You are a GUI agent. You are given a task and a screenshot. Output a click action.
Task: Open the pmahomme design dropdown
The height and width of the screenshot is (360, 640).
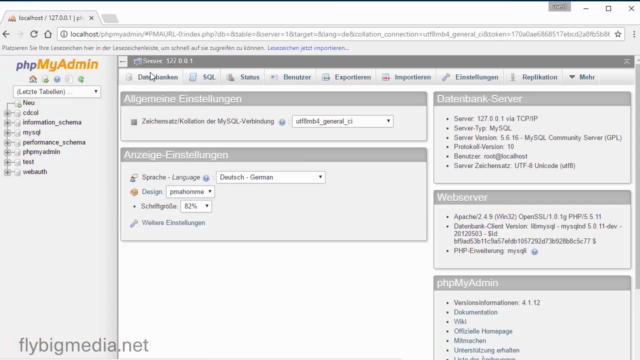click(190, 191)
